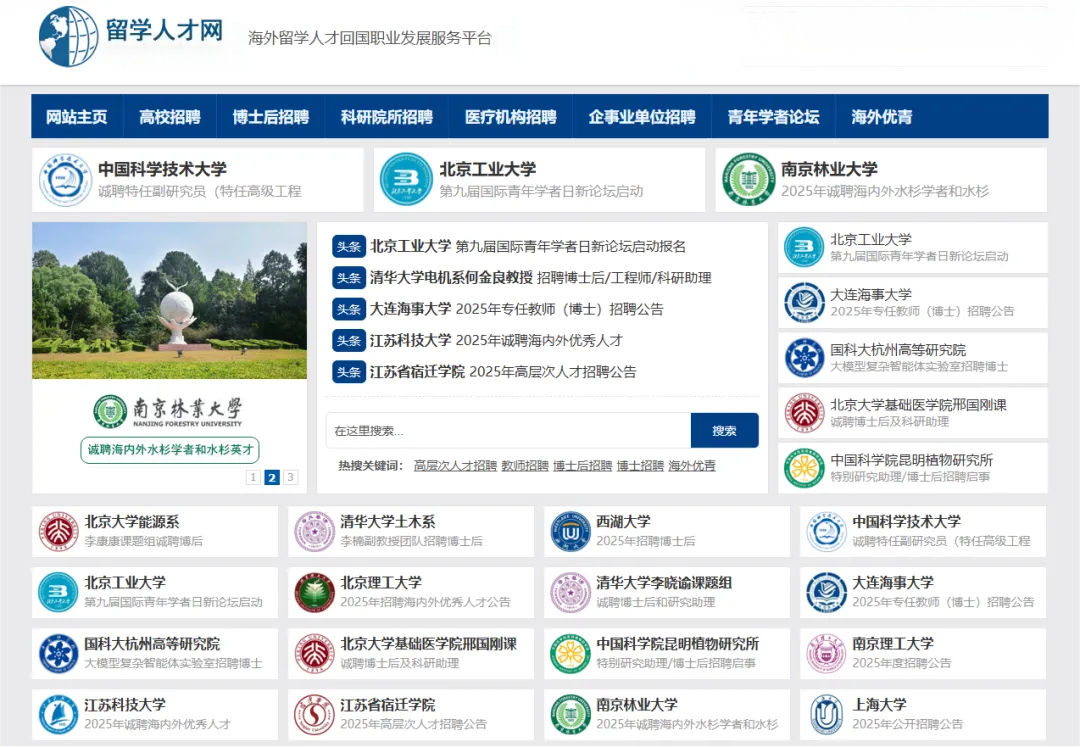Screen dimensions: 1080x747
Task: Click the 中国科学技术大学 school emblem
Action: coord(64,180)
